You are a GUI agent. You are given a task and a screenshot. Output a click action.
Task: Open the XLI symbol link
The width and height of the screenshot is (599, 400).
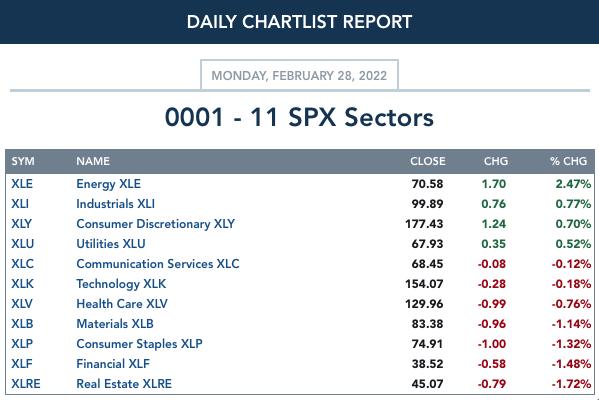tap(20, 204)
